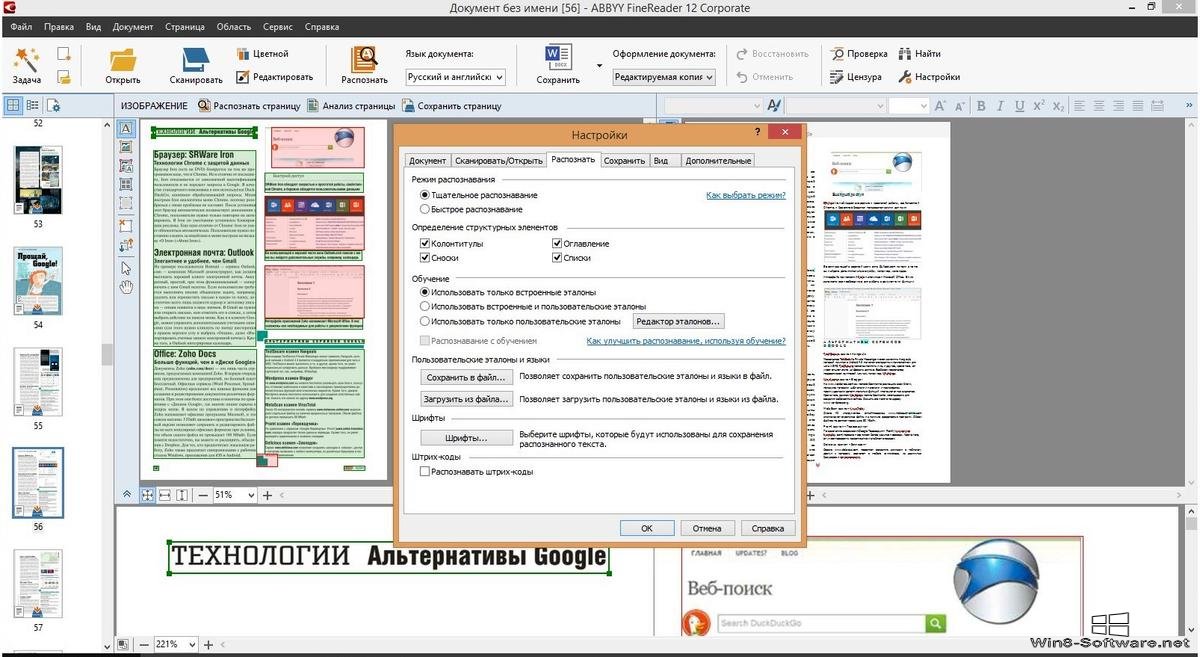The width and height of the screenshot is (1200, 657).
Task: Click Сохранить страницу in image toolbar
Action: (x=451, y=105)
